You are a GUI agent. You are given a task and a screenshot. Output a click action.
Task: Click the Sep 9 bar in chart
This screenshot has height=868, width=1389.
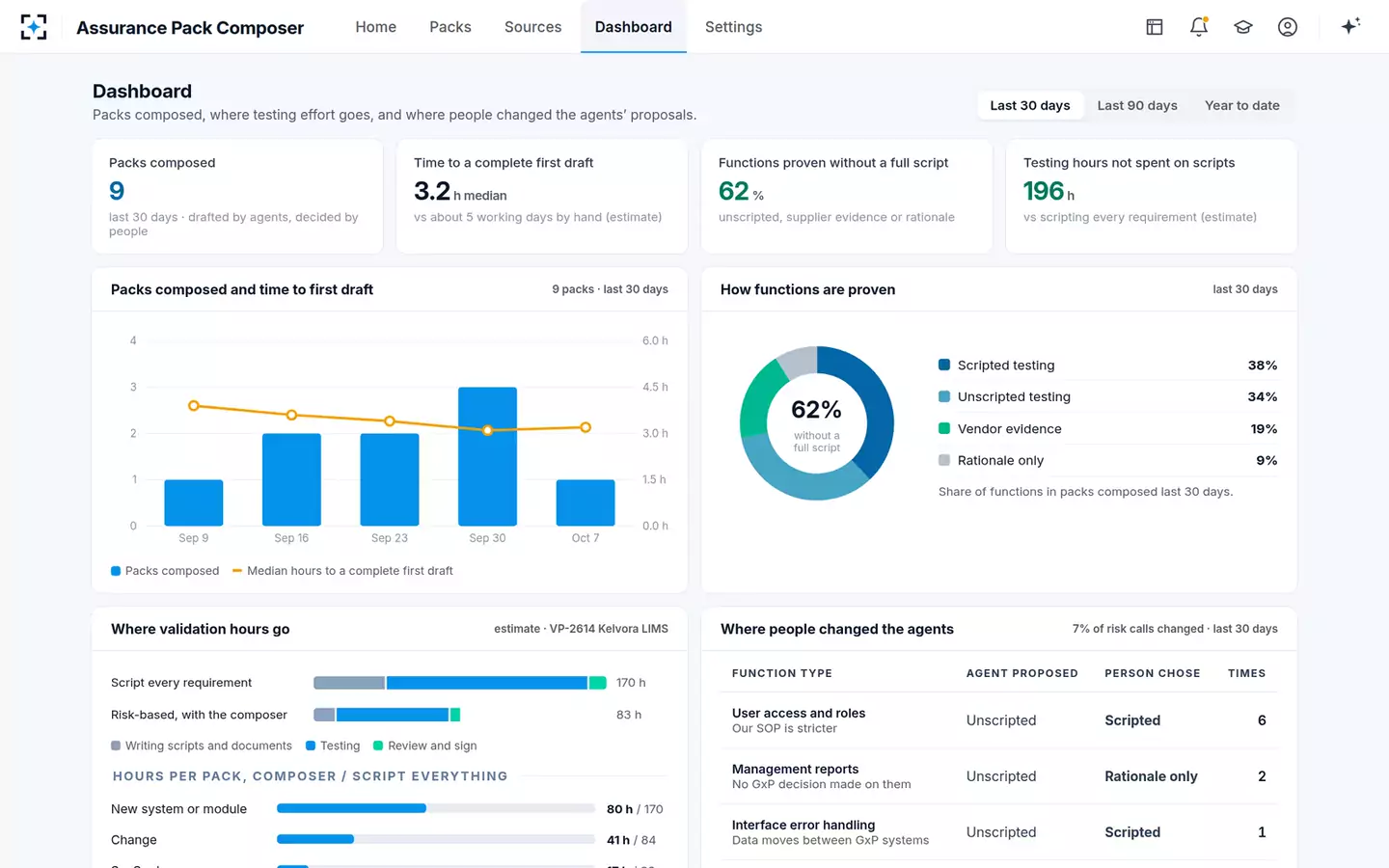click(x=194, y=502)
